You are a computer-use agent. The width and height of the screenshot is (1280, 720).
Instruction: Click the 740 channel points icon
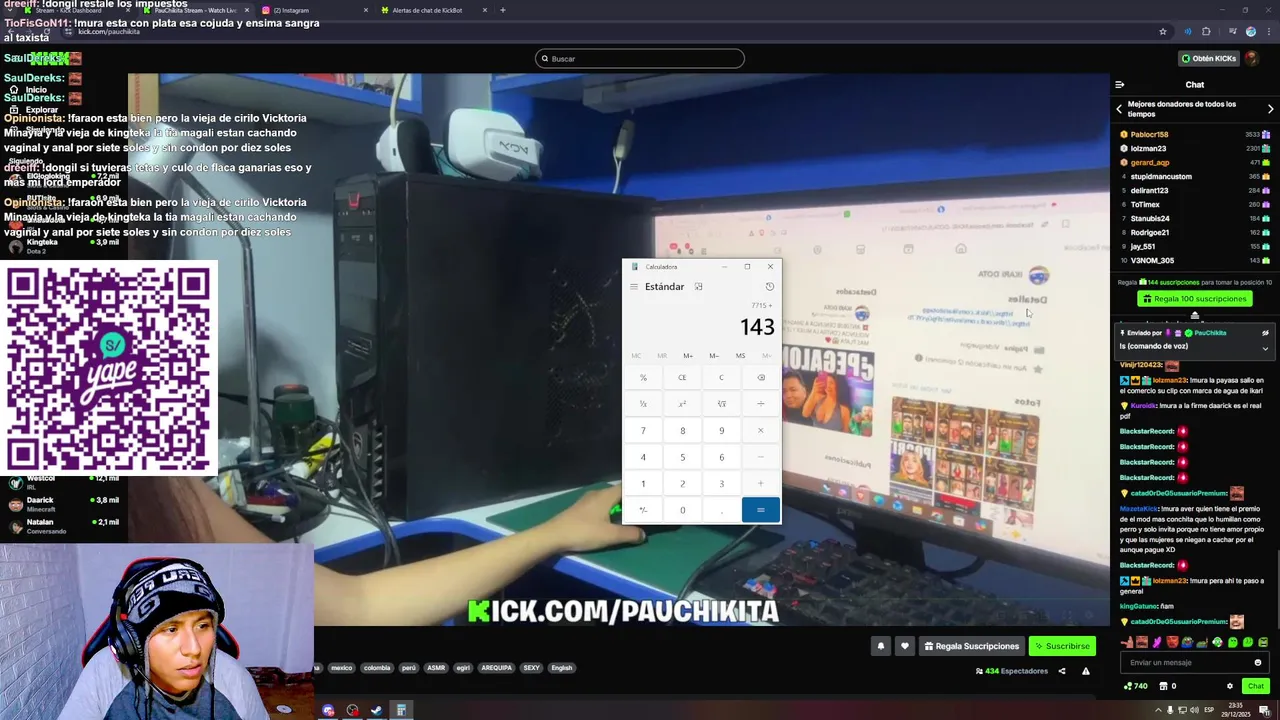[1129, 686]
